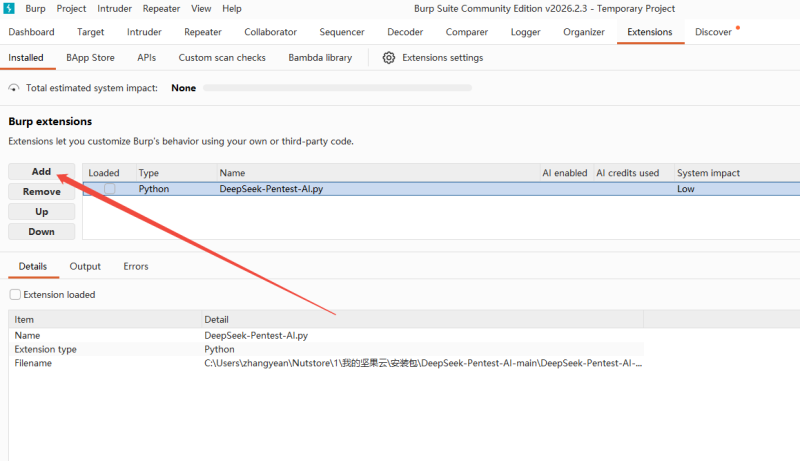Switch to the Bambda library tab

320,58
